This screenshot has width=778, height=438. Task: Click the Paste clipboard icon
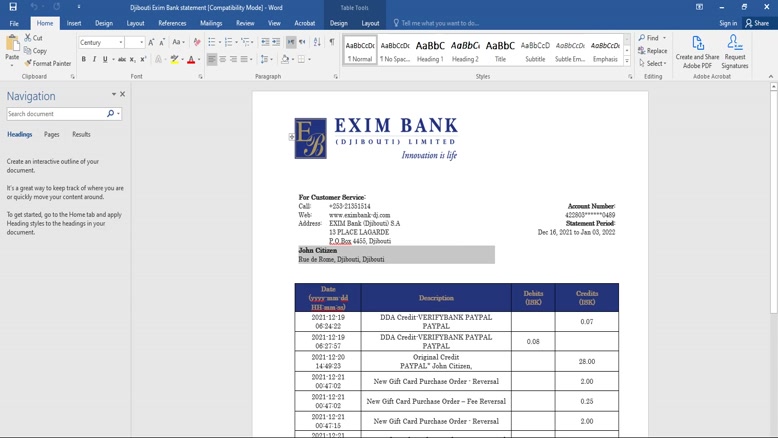12,47
